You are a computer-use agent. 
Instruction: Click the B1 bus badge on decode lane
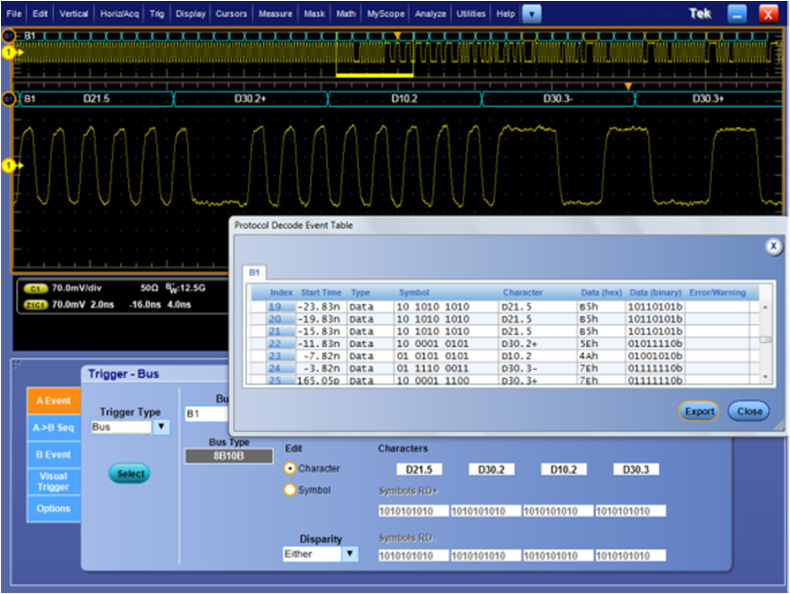click(10, 99)
